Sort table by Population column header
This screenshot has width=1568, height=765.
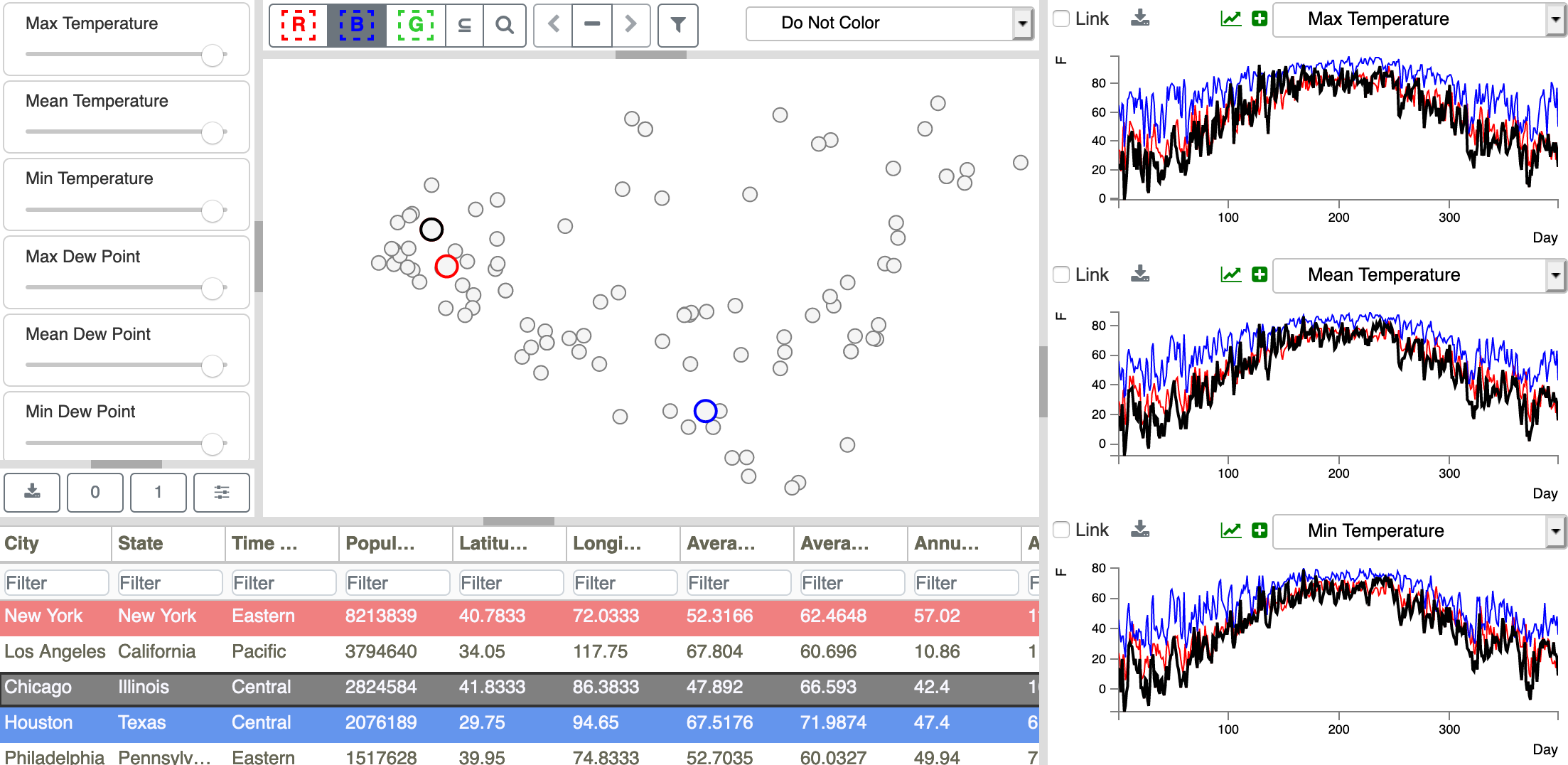coord(396,544)
